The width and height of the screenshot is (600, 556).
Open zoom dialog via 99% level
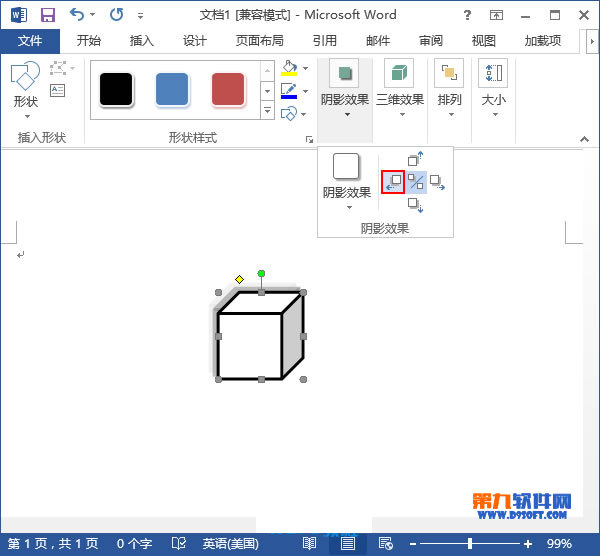coord(559,544)
